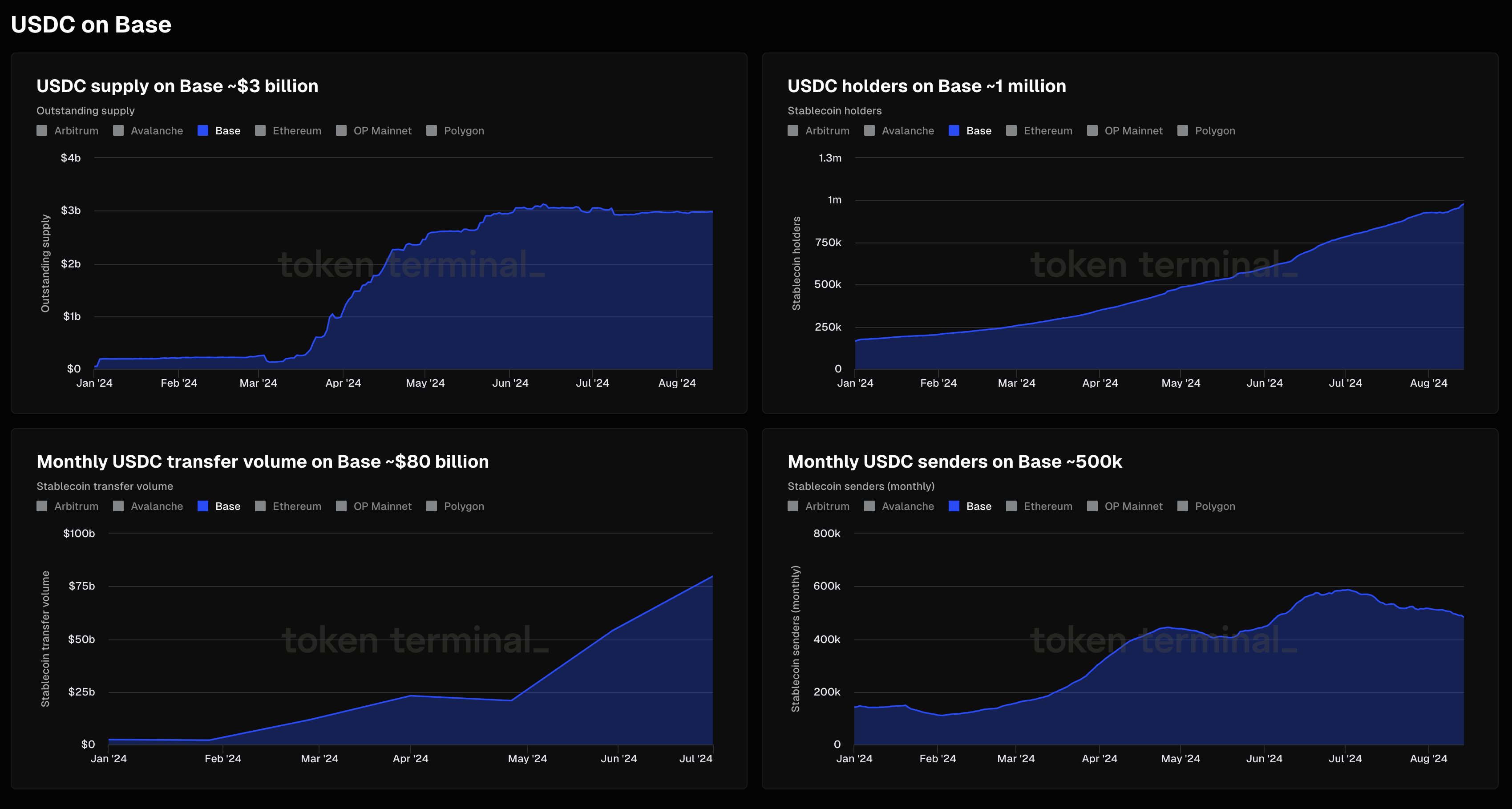Toggle Base checkbox in USDC supply chart

pos(202,130)
